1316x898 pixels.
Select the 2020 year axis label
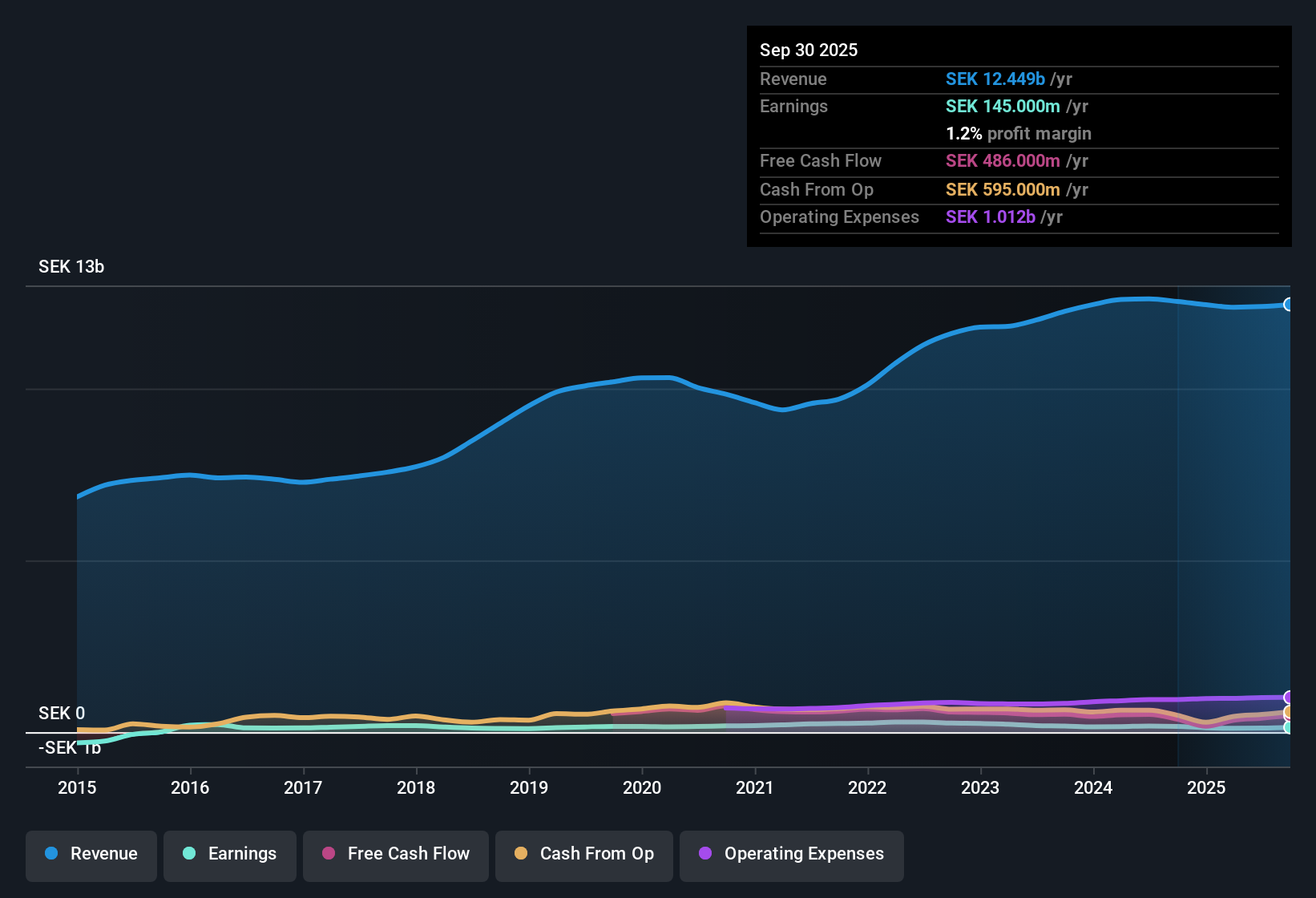[x=642, y=788]
